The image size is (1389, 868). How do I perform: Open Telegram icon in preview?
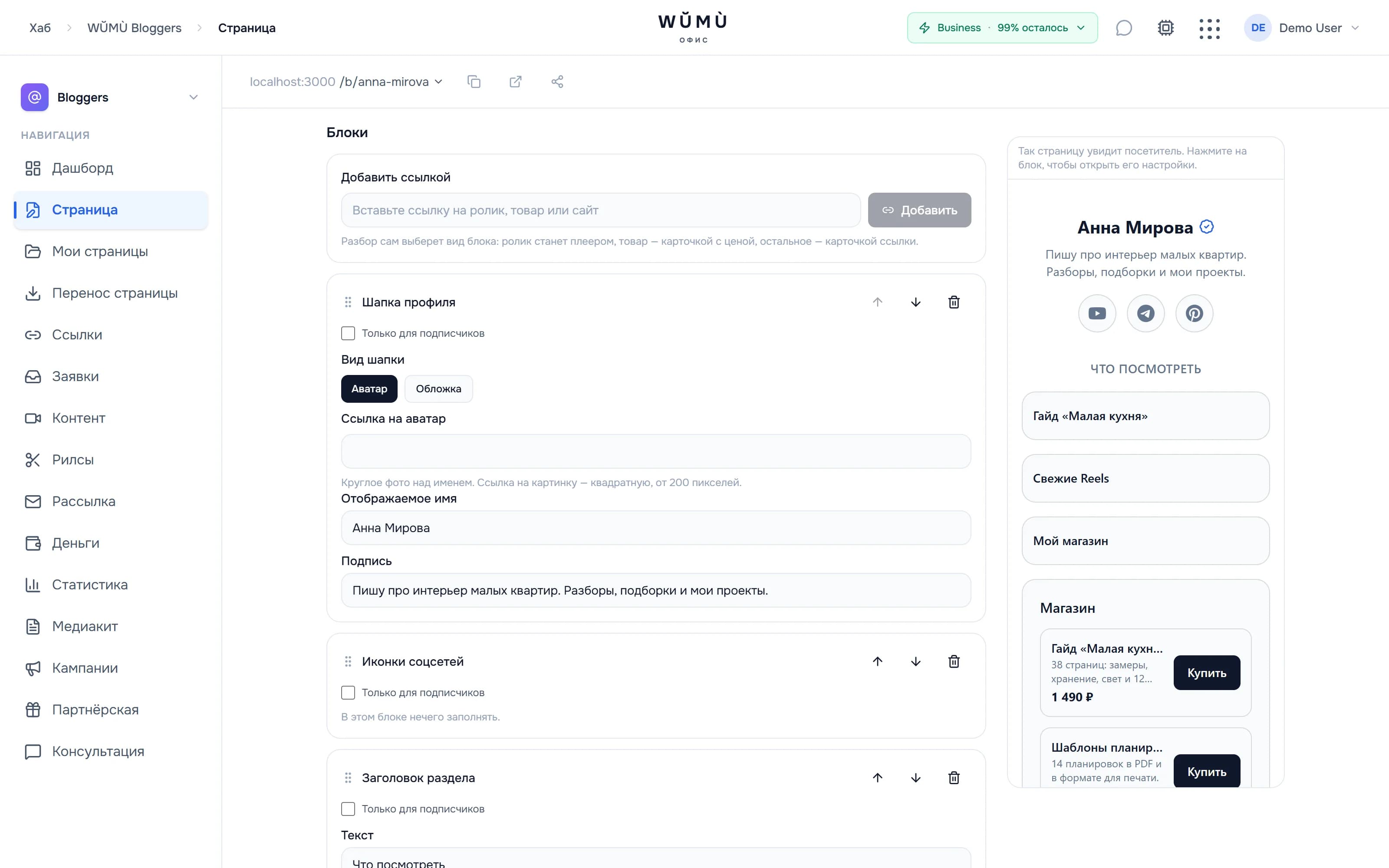(x=1145, y=313)
